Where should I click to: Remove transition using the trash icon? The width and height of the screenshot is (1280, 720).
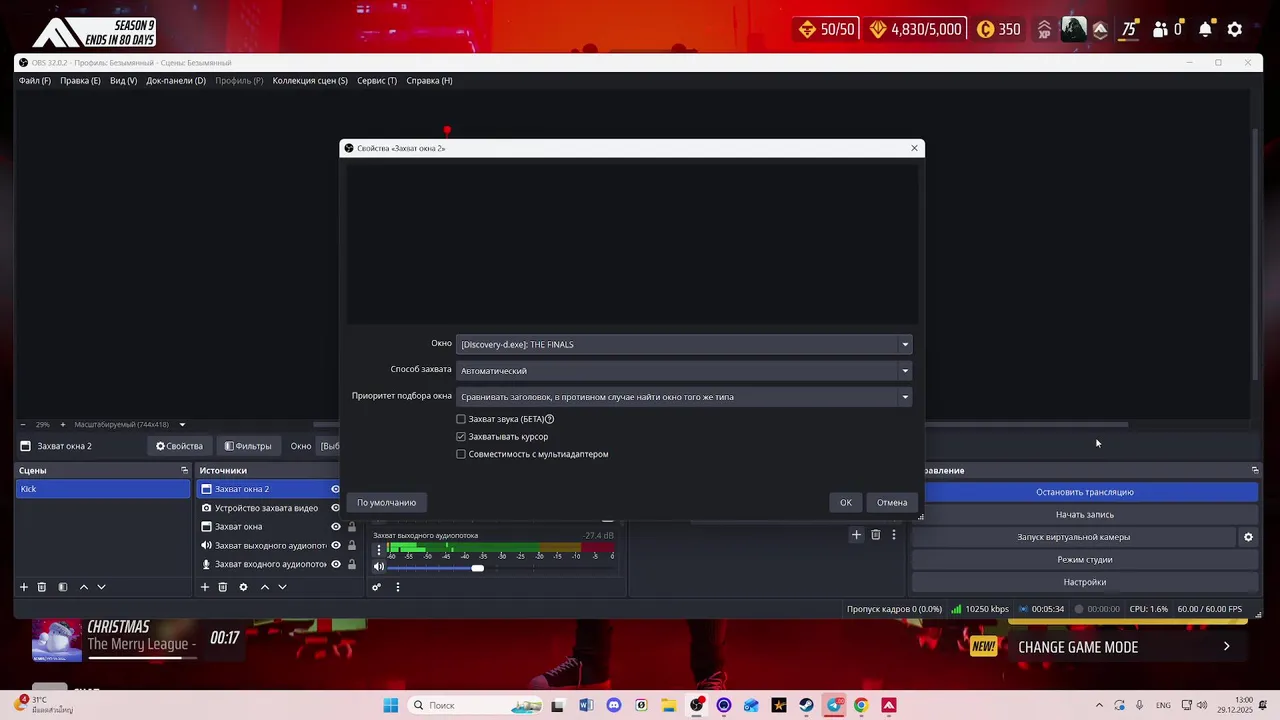(875, 535)
